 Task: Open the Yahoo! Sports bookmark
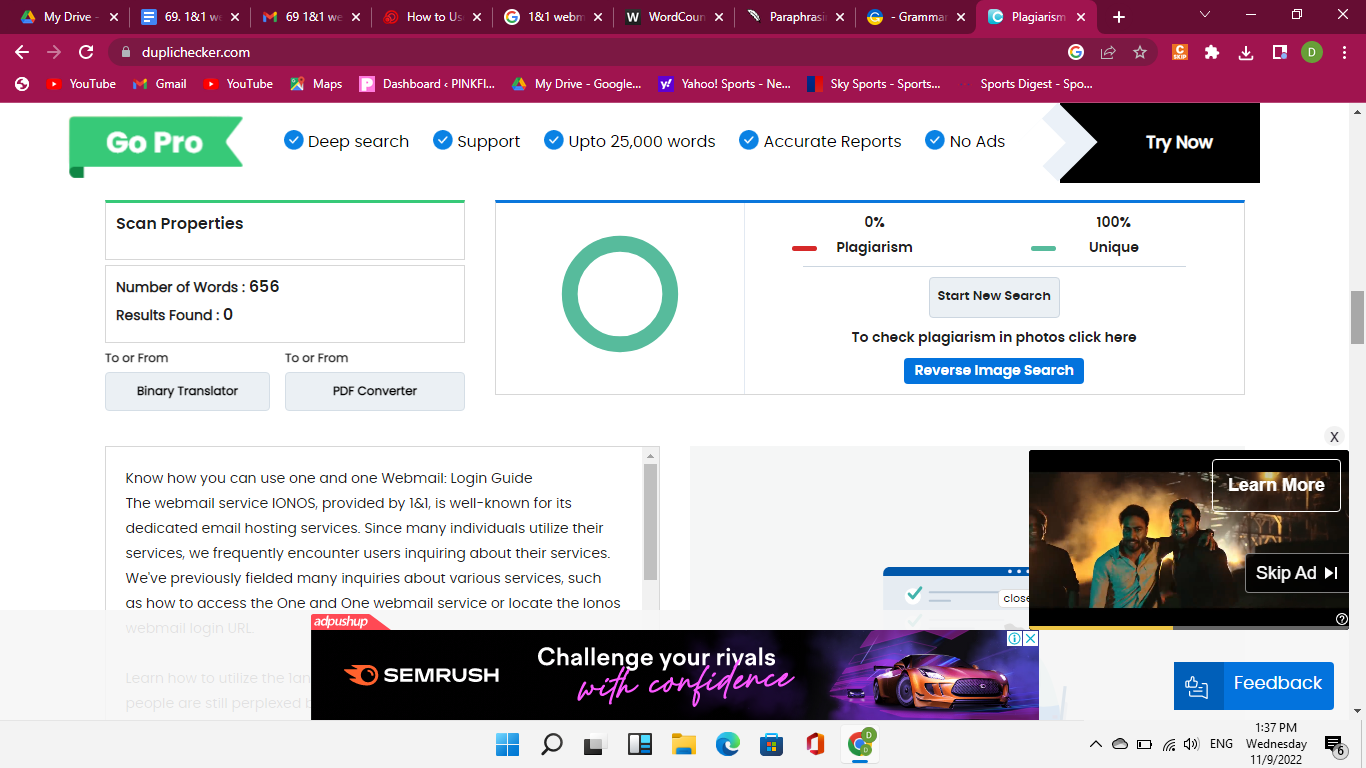725,84
